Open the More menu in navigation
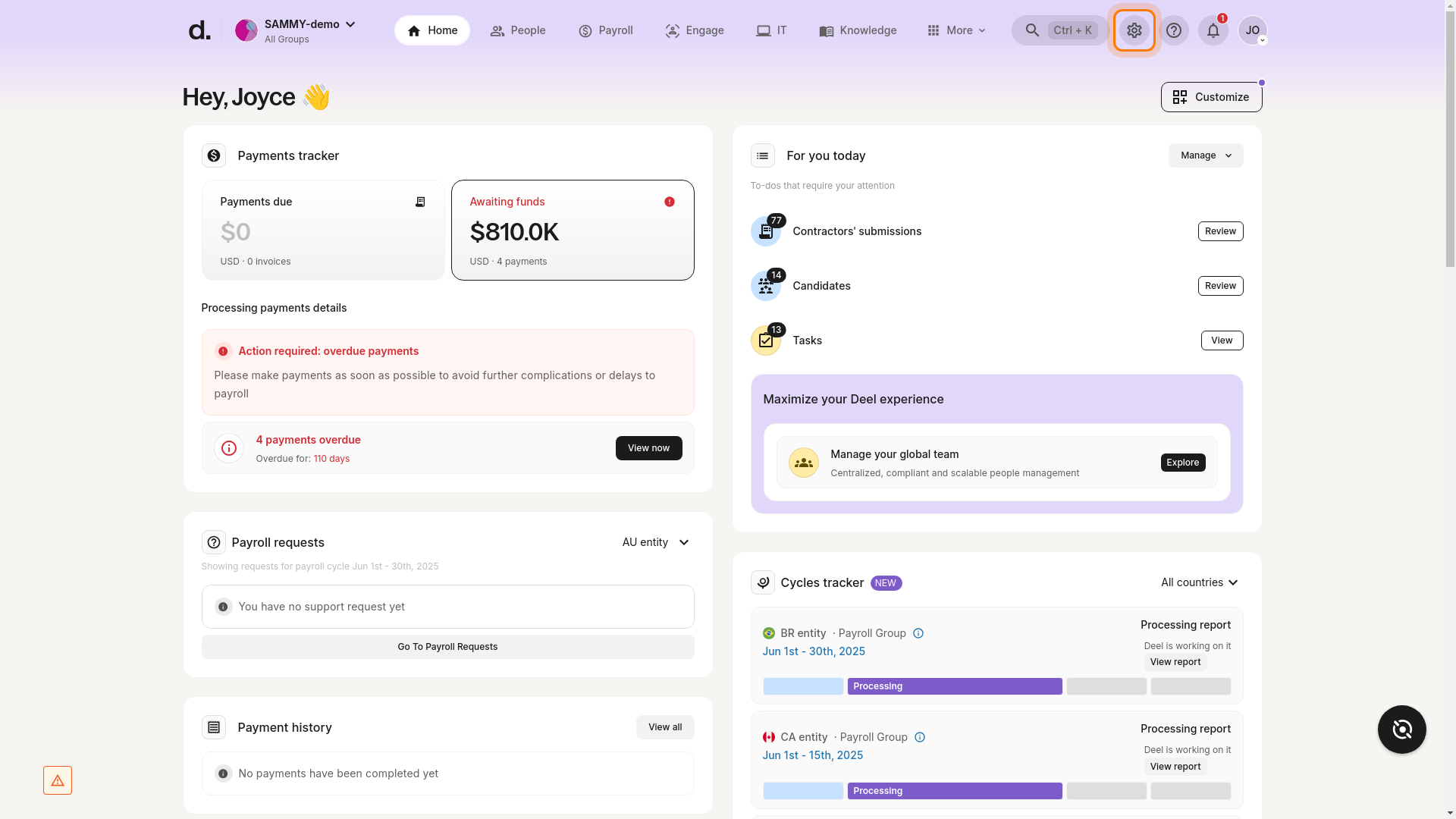The height and width of the screenshot is (819, 1456). pos(956,30)
